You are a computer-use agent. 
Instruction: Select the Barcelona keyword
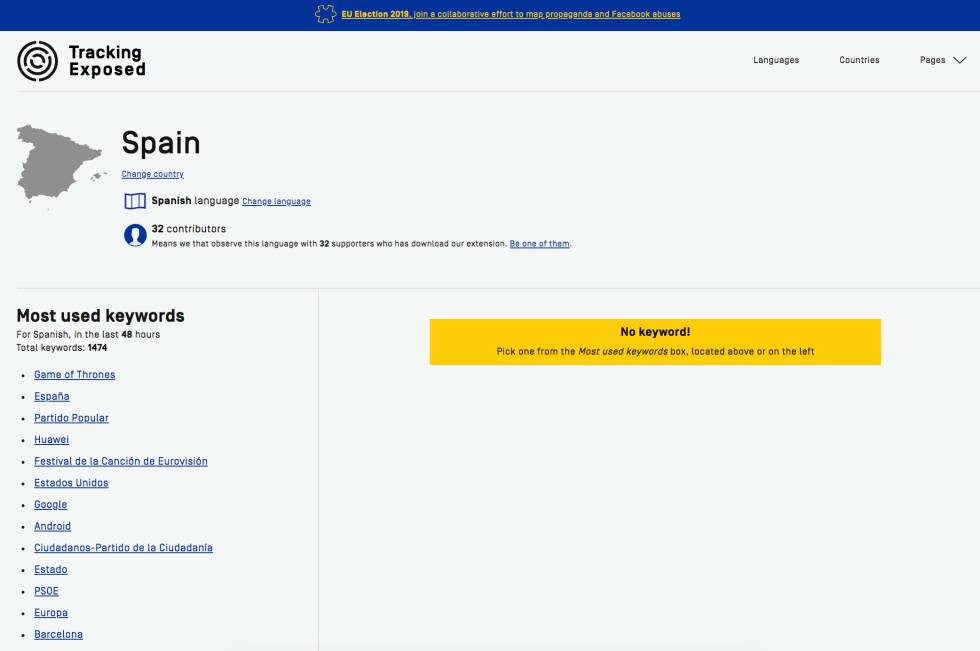point(58,634)
